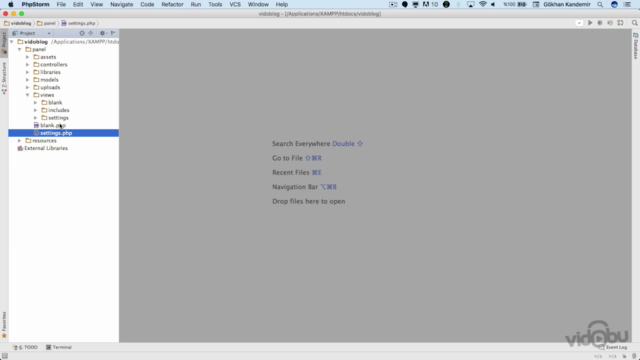Open the Edit menu
640x360 pixels.
pyautogui.click(x=78, y=4)
